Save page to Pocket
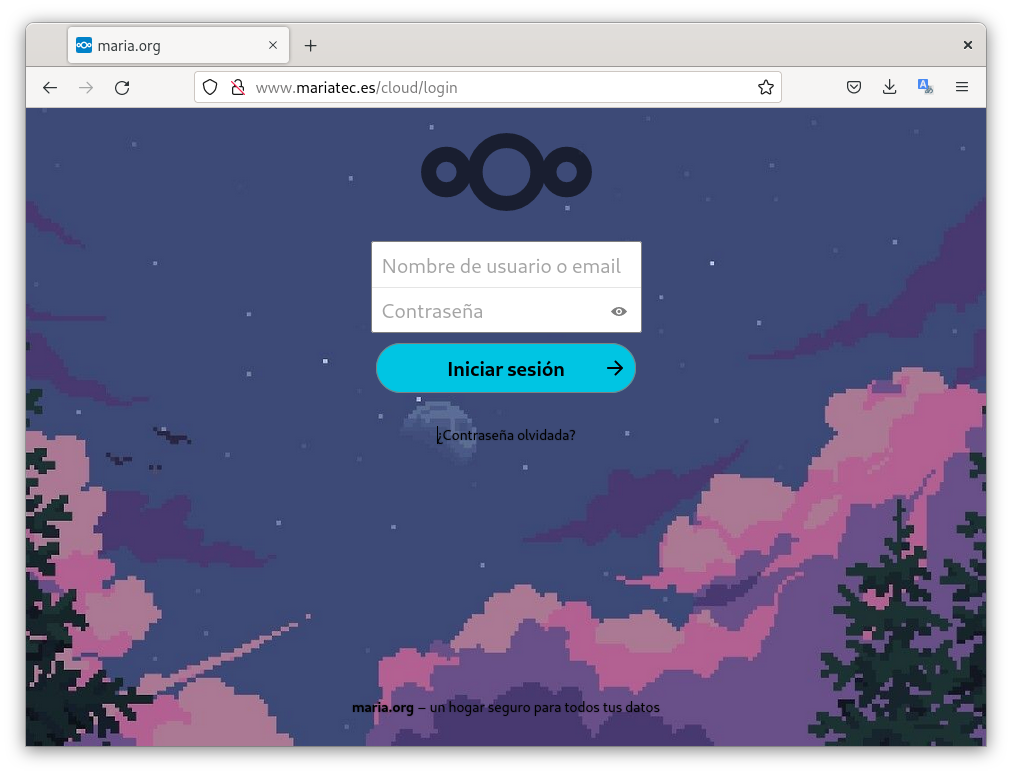This screenshot has height=775, width=1012. tap(854, 88)
